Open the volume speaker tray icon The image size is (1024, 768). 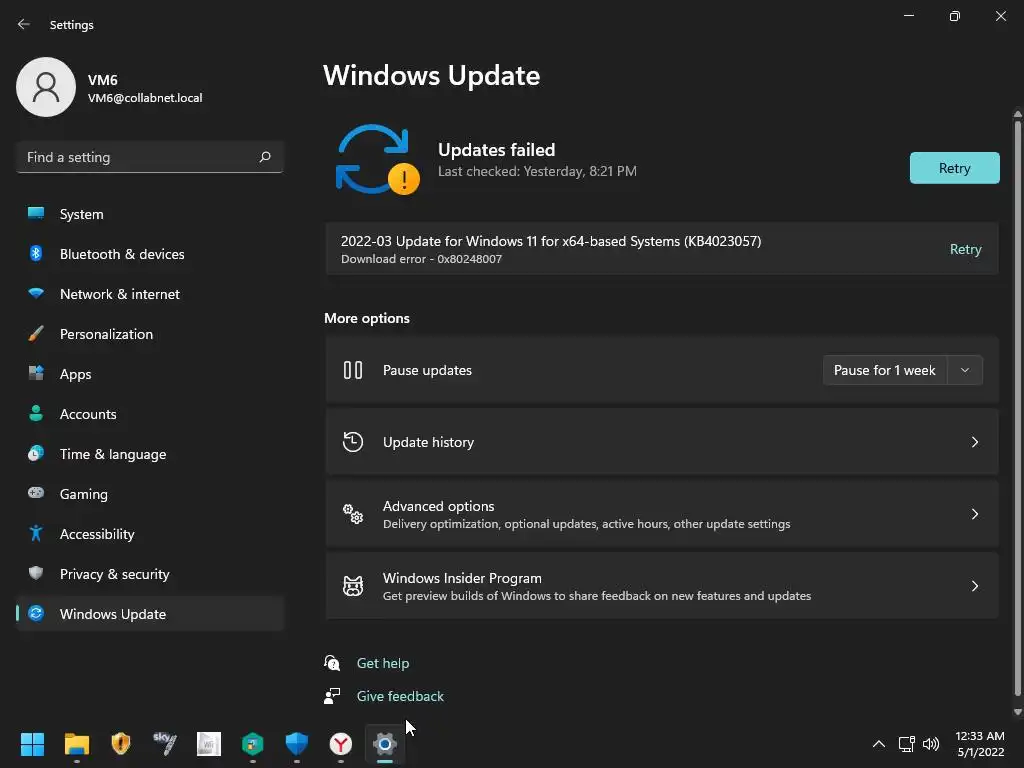(931, 744)
